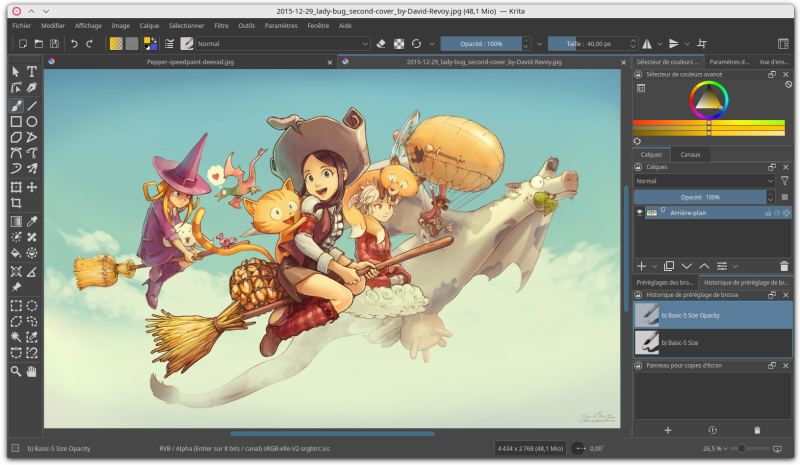The height and width of the screenshot is (465, 800).
Task: Move layer down
Action: 687,266
